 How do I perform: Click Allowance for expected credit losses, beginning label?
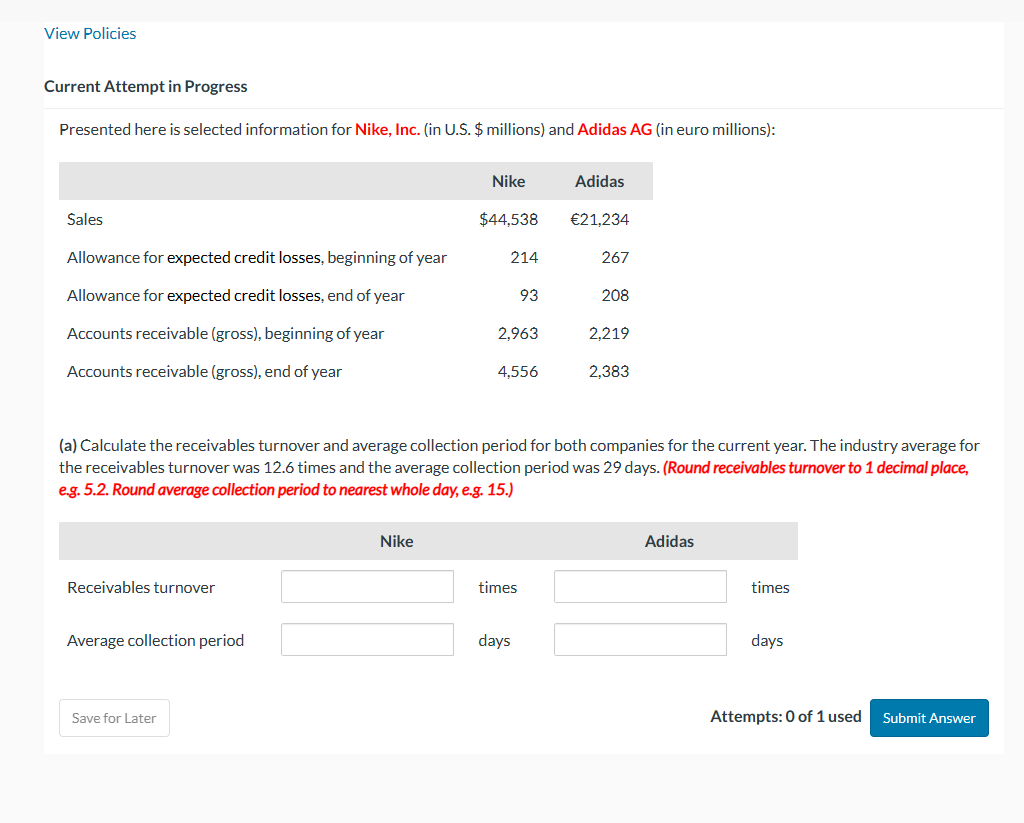257,257
